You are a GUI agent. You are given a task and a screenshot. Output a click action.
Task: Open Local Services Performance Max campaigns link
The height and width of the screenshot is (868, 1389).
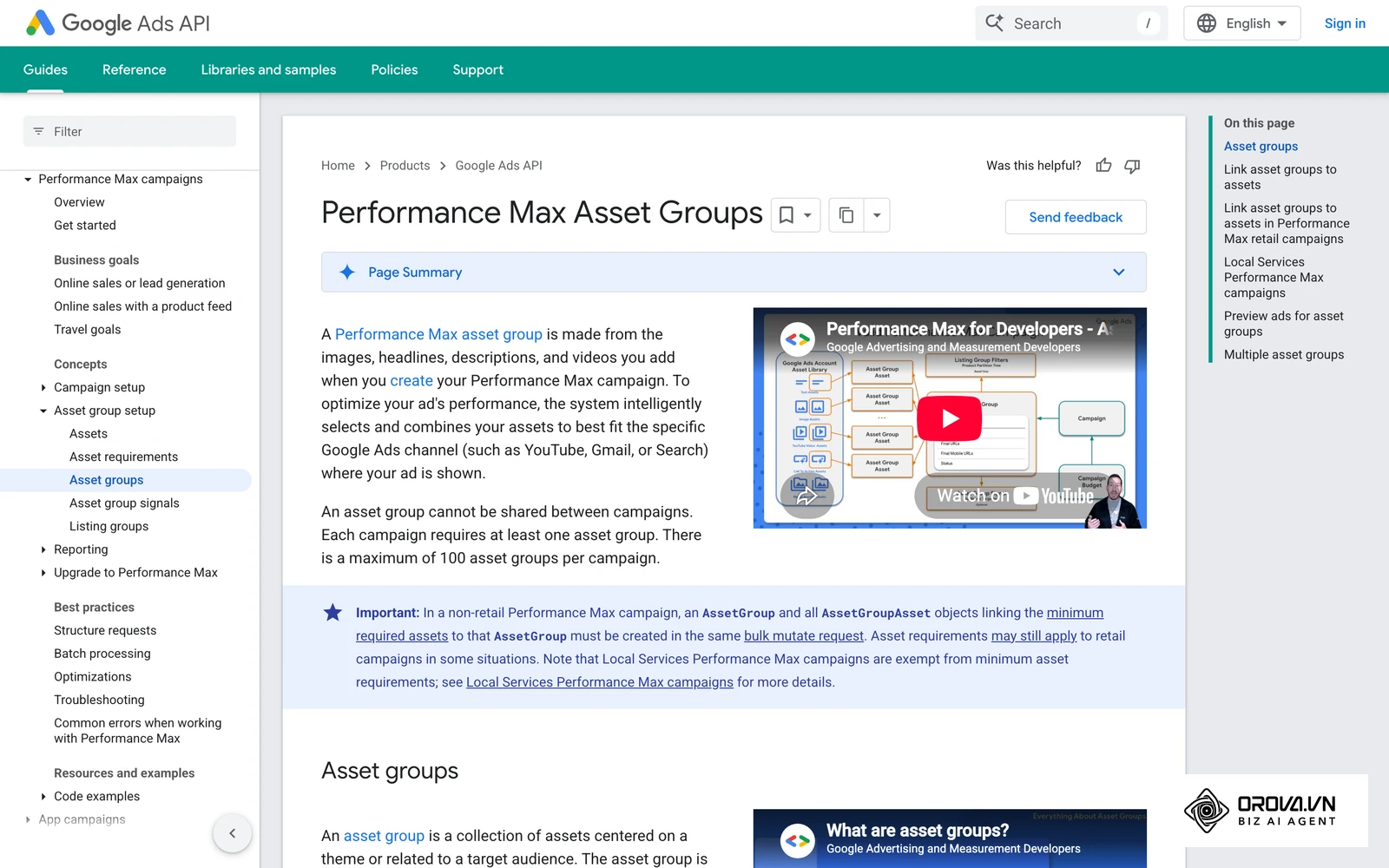pyautogui.click(x=600, y=682)
